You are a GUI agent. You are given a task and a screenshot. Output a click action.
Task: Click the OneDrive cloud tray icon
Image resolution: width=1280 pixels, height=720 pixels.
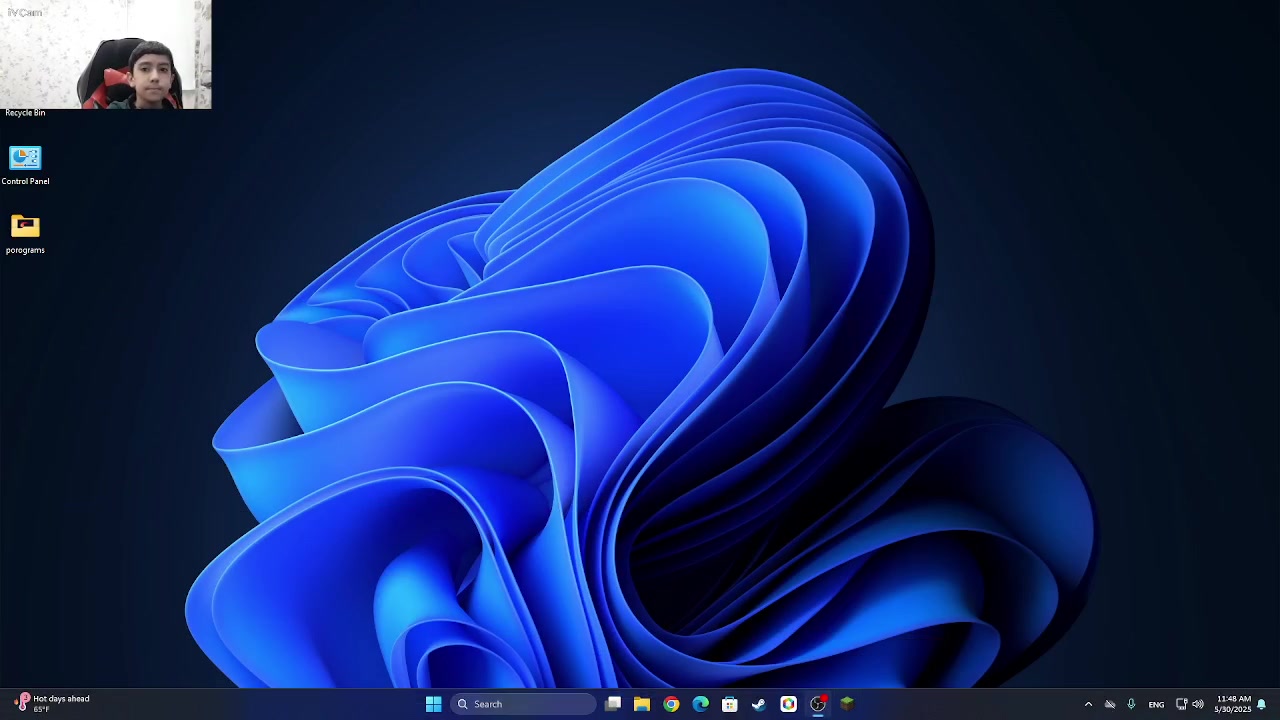click(1110, 704)
